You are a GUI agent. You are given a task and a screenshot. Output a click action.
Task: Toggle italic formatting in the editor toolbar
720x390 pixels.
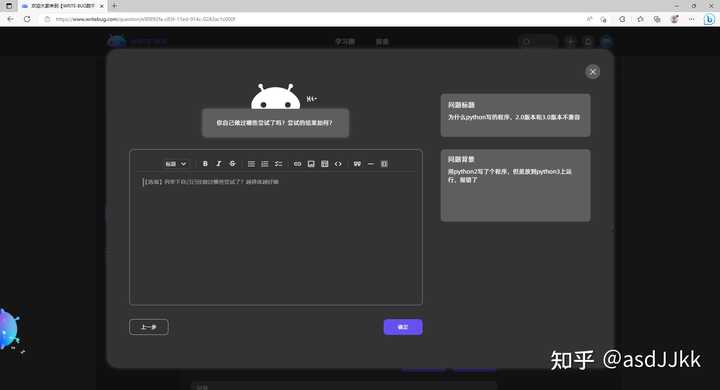(x=219, y=164)
